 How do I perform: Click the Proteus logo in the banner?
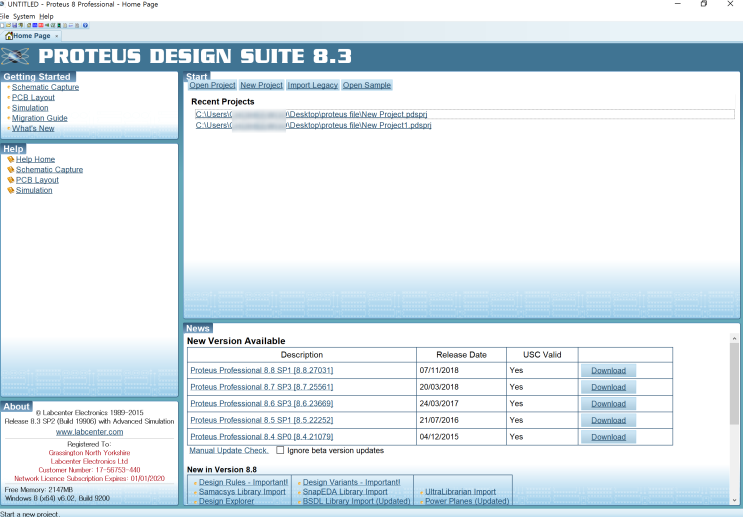(17, 56)
